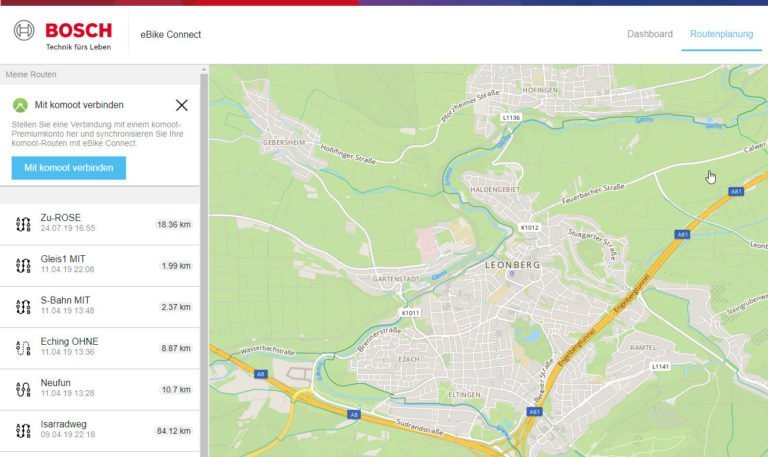Click the route list vertical scrollbar
Screen dimensions: 768x457
[204, 265]
